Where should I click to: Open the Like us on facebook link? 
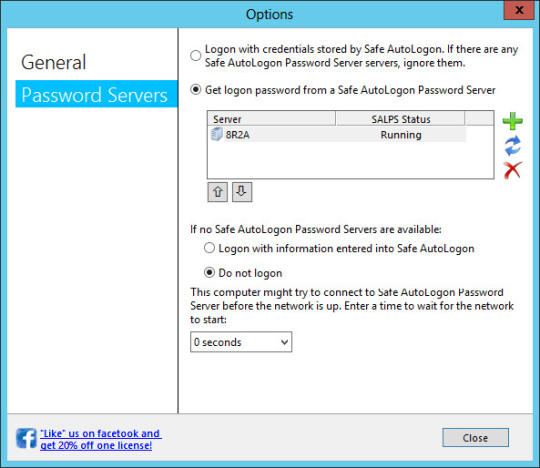coord(101,439)
